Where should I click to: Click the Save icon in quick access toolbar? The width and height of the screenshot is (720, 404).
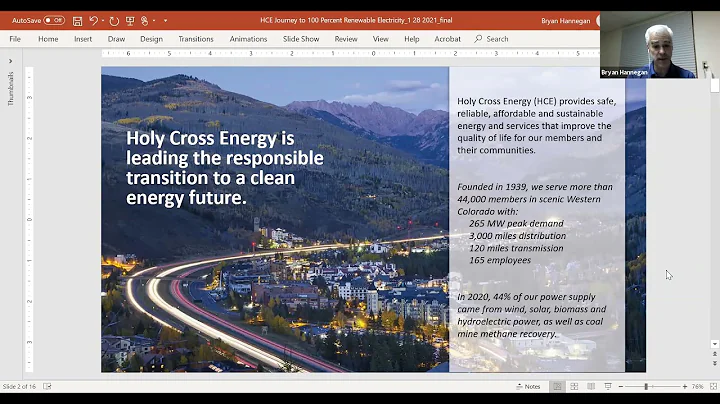[x=78, y=21]
